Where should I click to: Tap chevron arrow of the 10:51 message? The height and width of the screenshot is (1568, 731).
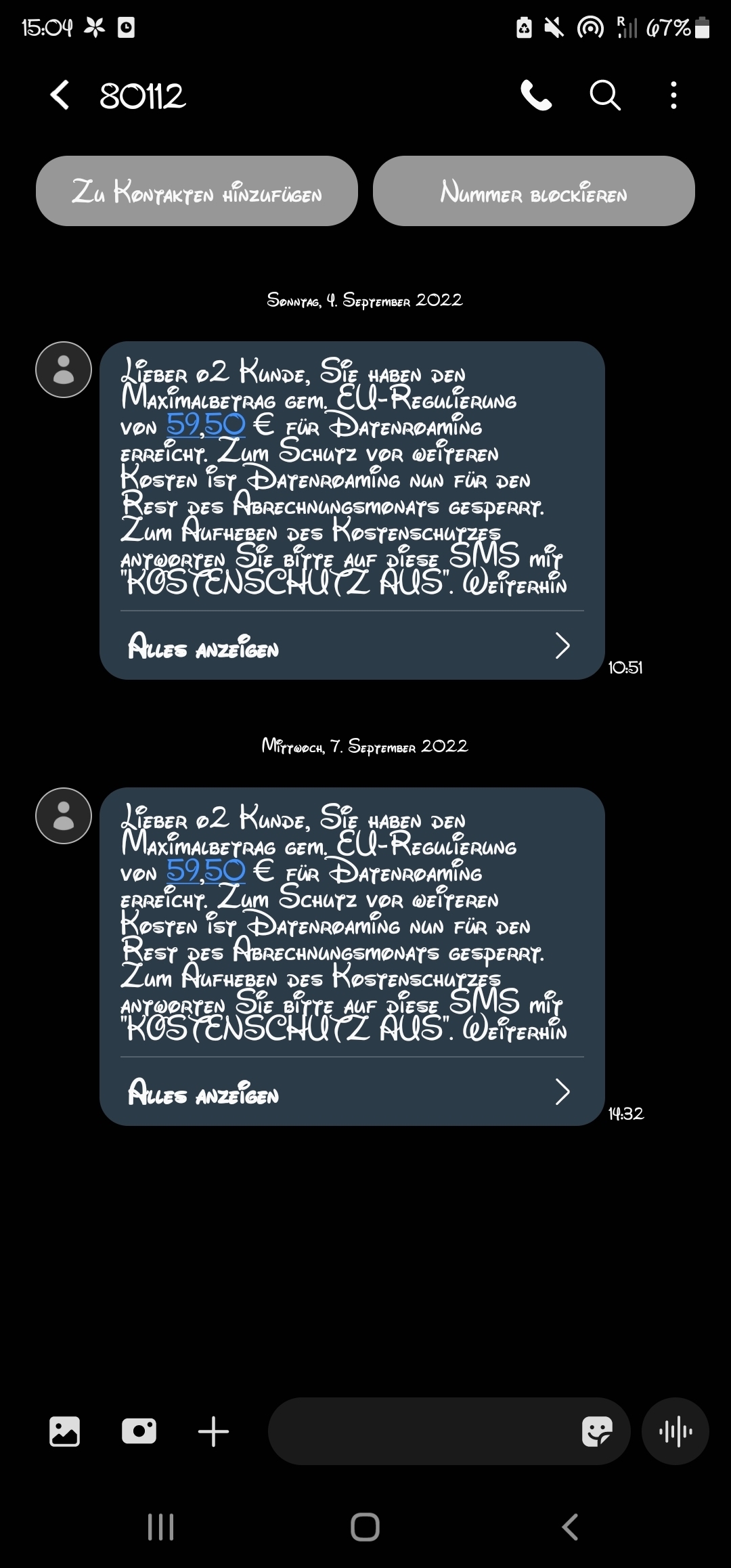pyautogui.click(x=562, y=646)
